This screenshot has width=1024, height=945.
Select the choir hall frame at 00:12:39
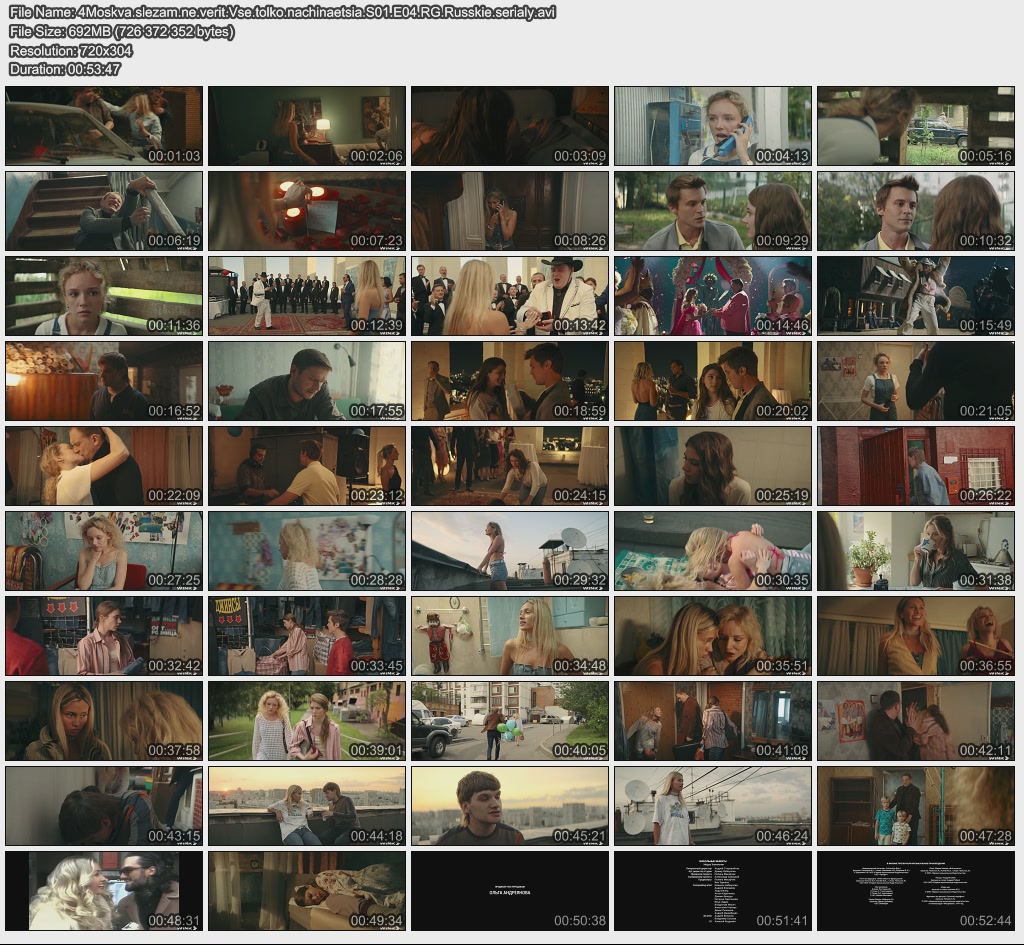(307, 296)
